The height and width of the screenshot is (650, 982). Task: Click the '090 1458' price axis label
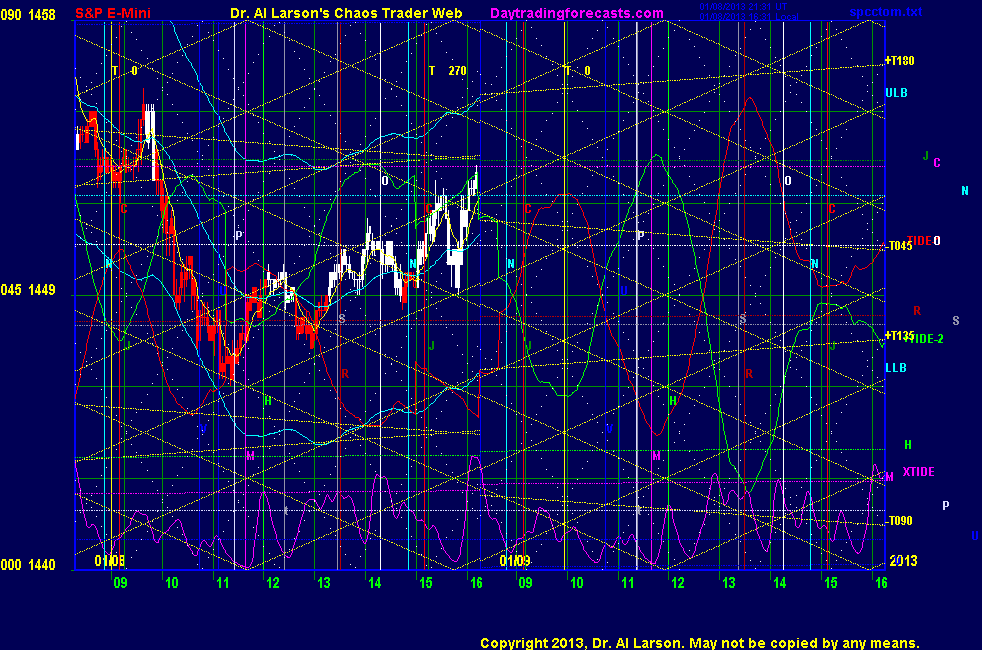[x=28, y=14]
